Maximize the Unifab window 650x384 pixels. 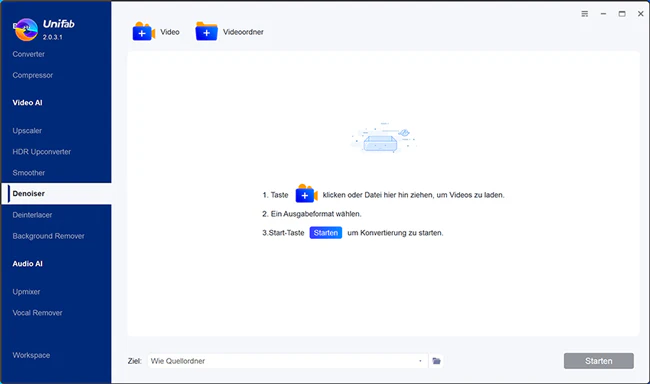pos(622,14)
